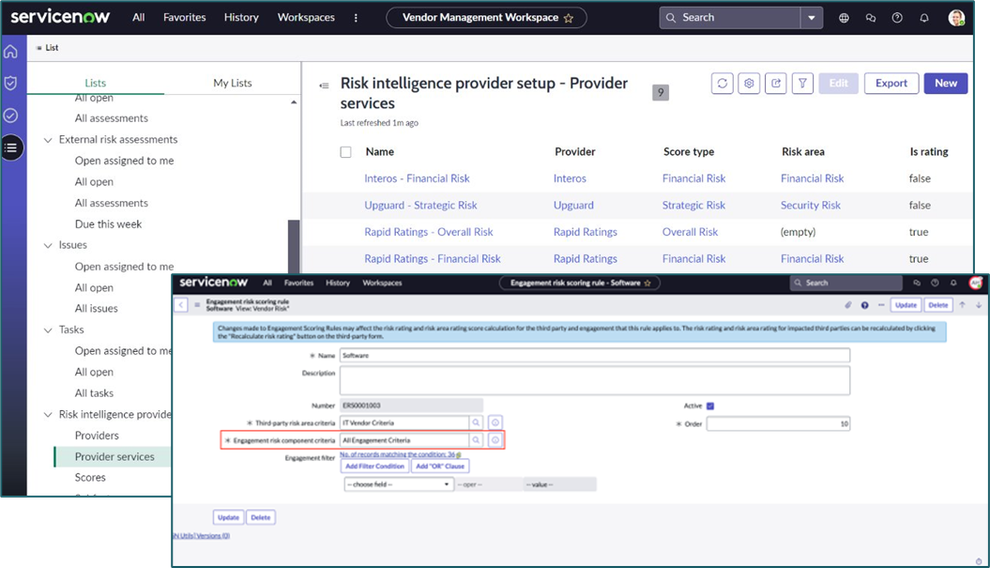The height and width of the screenshot is (568, 990).
Task: Switch to the My Lists tab
Action: 232,83
